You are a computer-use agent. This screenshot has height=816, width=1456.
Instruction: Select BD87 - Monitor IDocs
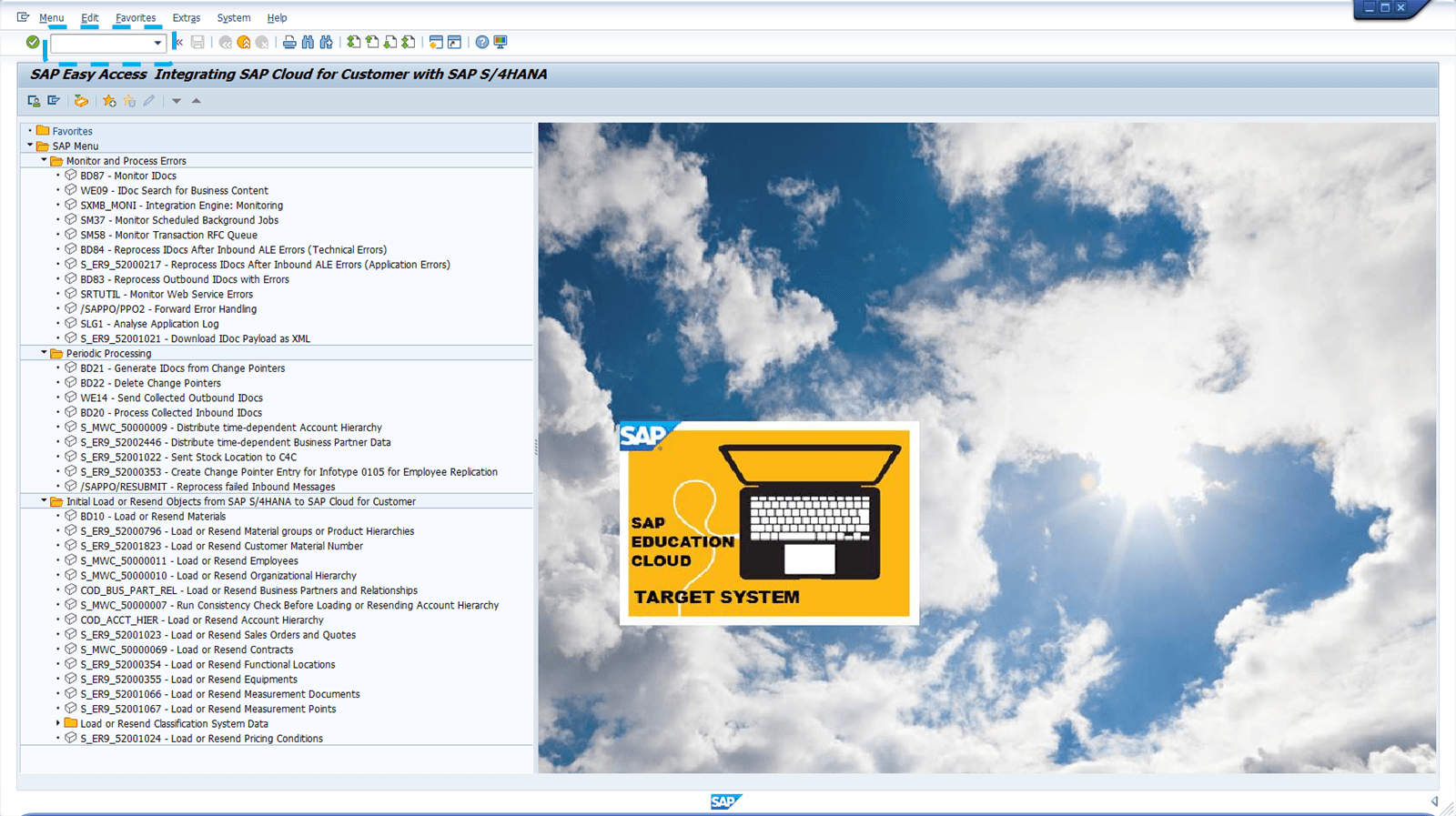128,176
